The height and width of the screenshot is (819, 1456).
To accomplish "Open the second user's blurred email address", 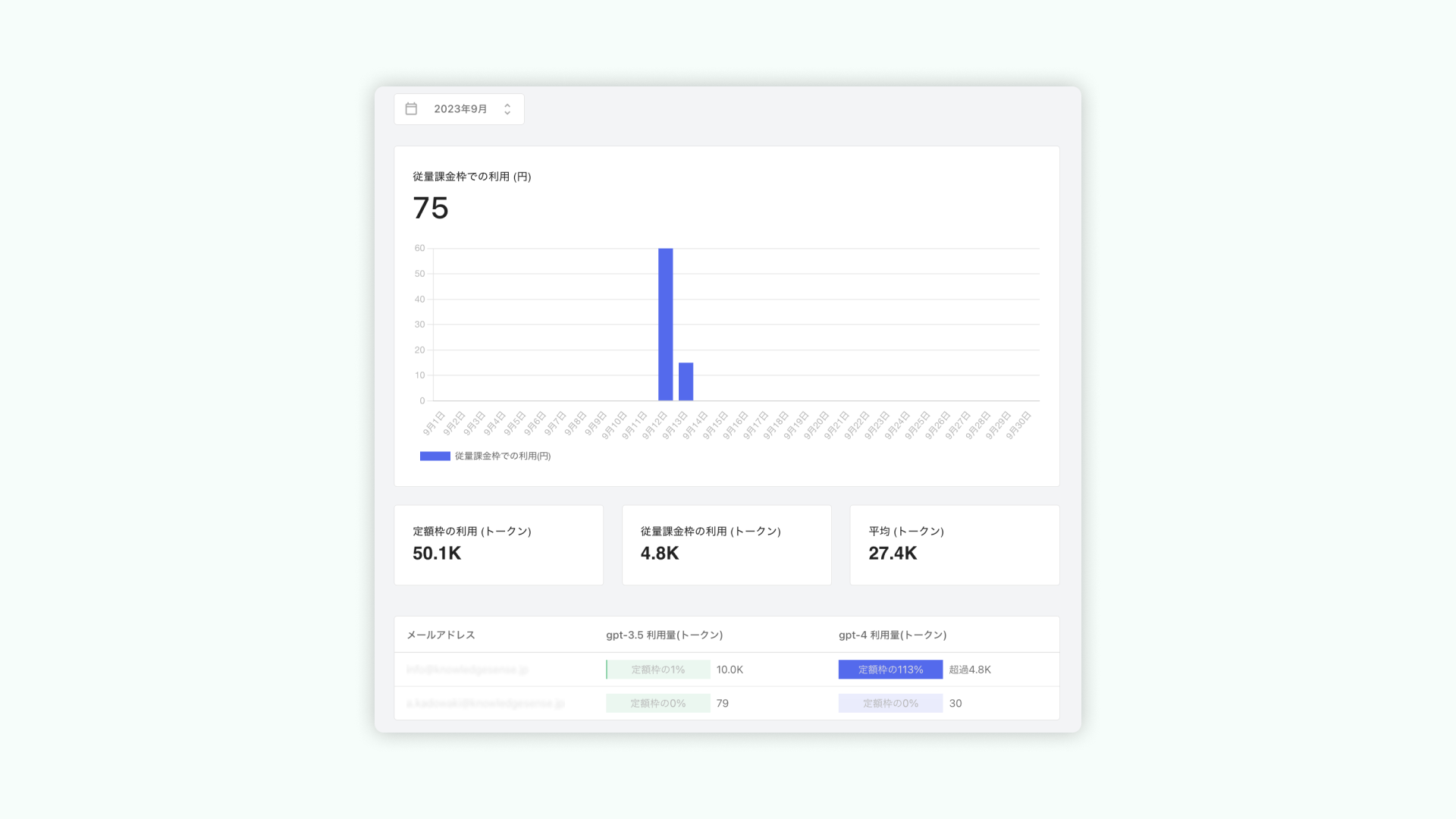I will tap(485, 703).
